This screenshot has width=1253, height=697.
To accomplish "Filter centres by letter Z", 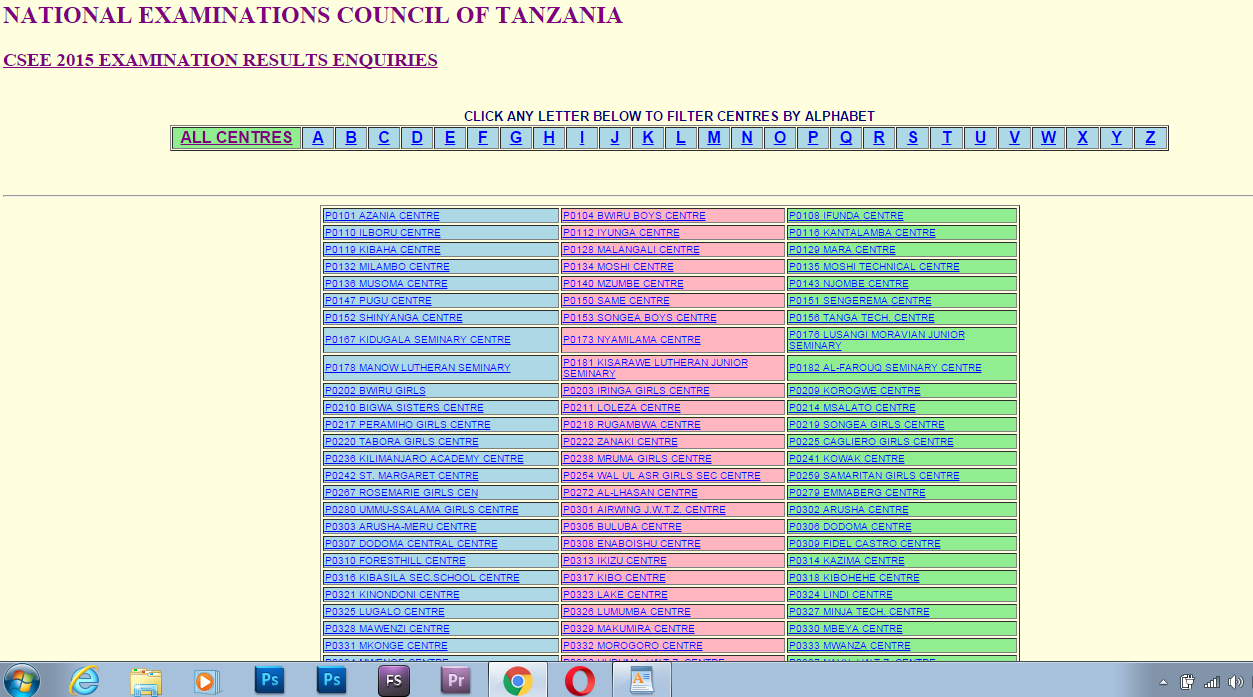I will 1149,137.
